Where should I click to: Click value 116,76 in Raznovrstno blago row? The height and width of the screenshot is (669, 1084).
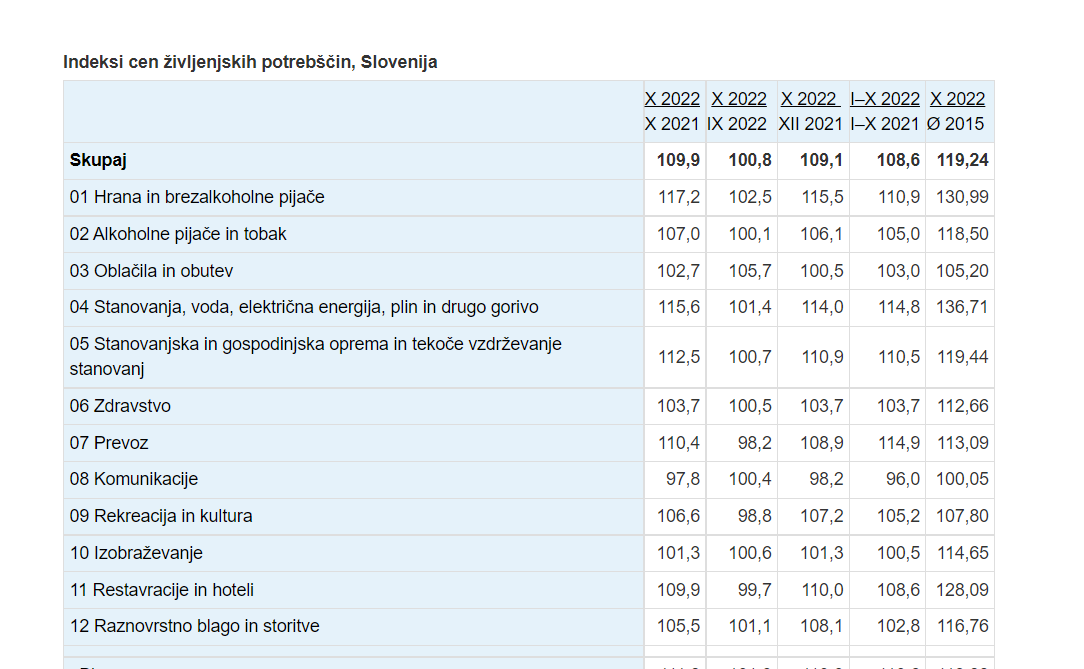[962, 627]
